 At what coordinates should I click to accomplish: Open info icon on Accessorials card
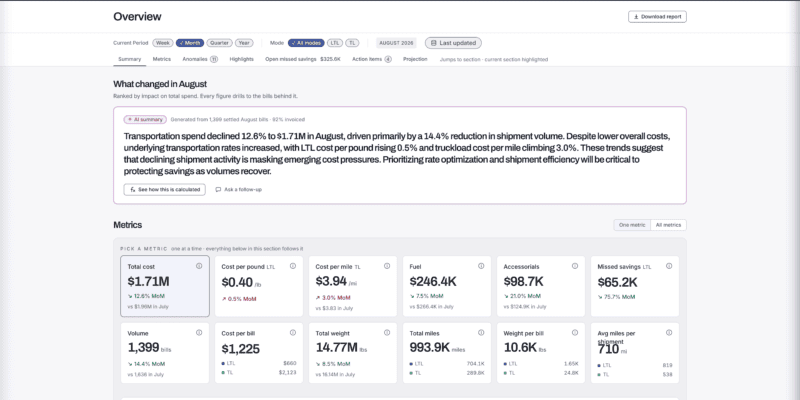point(574,266)
